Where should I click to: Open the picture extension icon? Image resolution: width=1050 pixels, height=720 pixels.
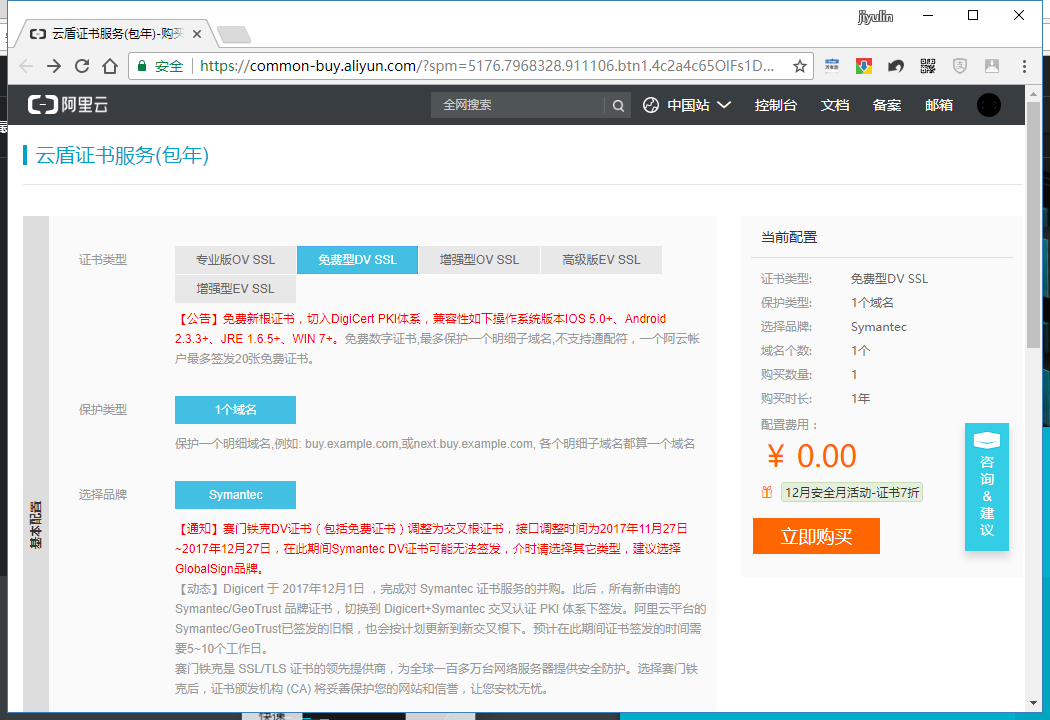tap(992, 66)
